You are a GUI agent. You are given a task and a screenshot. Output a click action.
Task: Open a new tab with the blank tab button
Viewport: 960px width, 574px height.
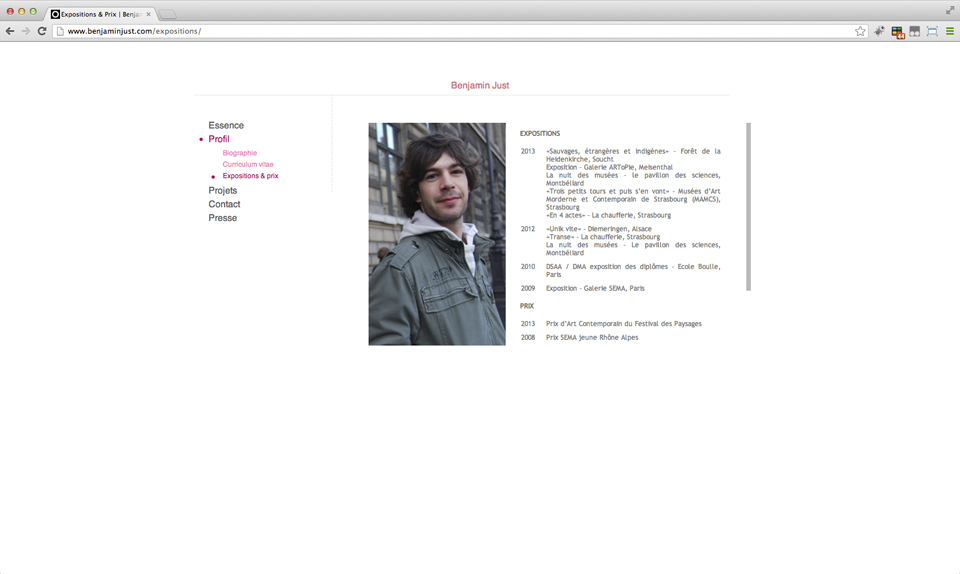(167, 14)
